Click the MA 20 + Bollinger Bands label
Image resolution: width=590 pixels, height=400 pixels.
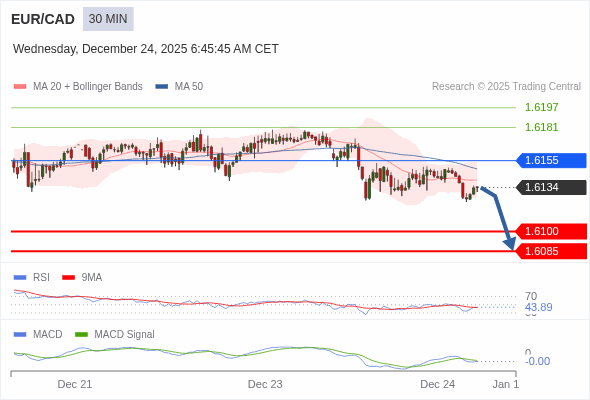[x=88, y=87]
